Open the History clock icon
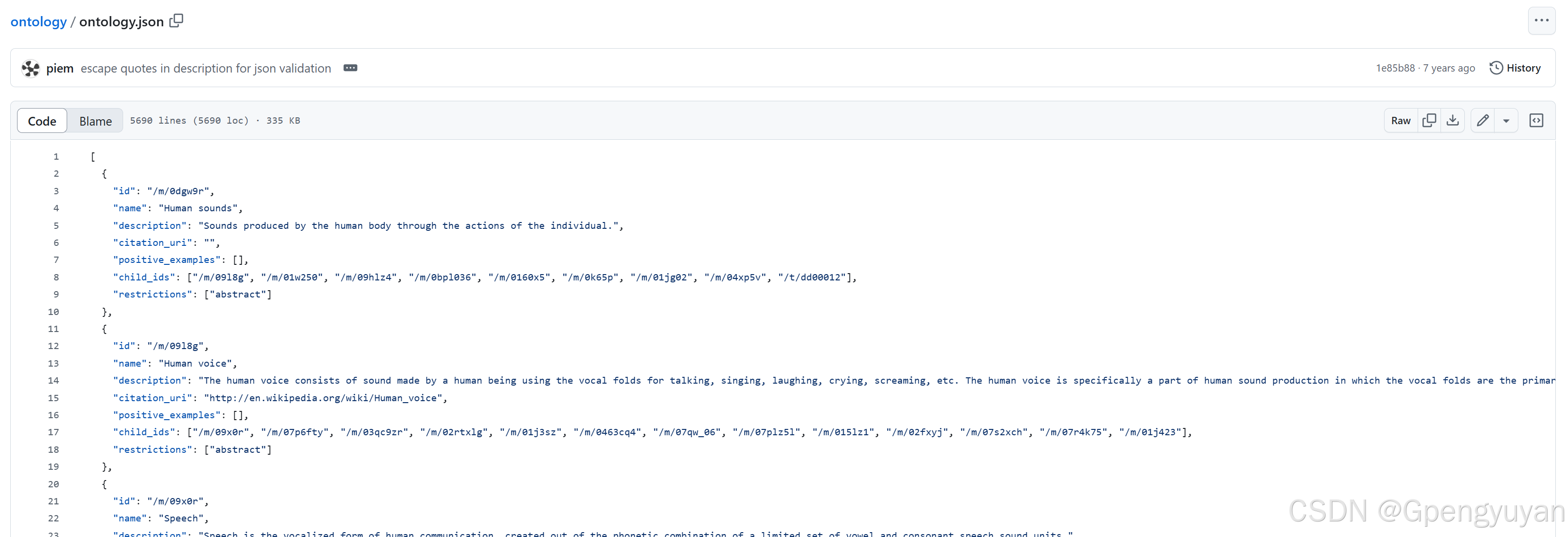Viewport: 1568px width, 537px height. [x=1495, y=68]
